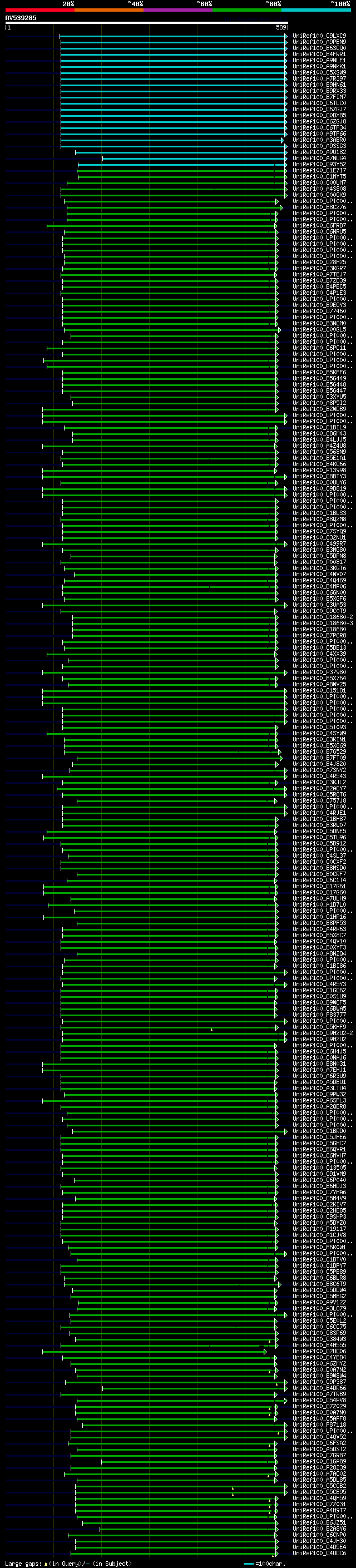Click hit label UniRef100_P13998
The image size is (356, 1568).
tap(319, 471)
